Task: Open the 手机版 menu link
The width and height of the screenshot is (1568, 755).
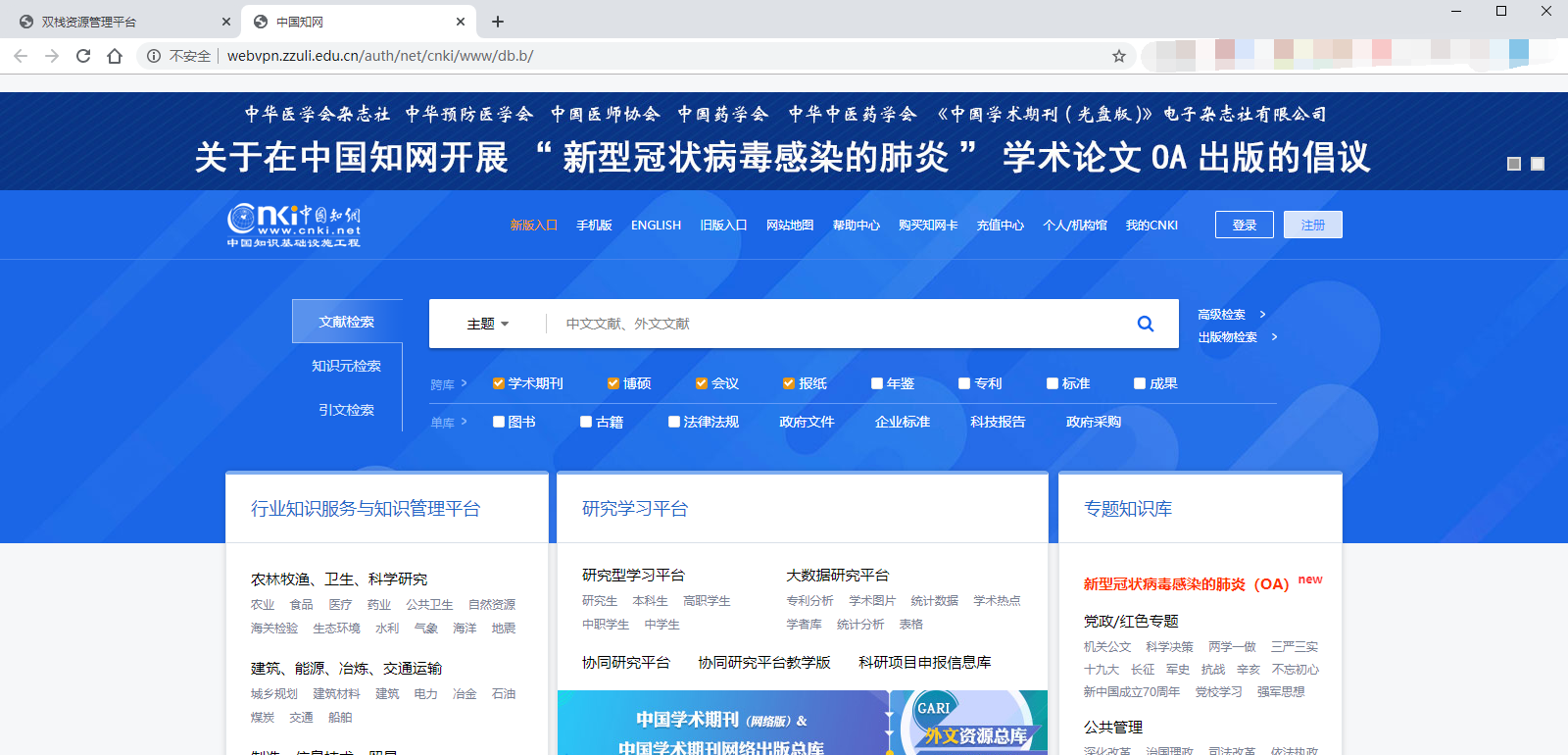Action: coord(594,226)
